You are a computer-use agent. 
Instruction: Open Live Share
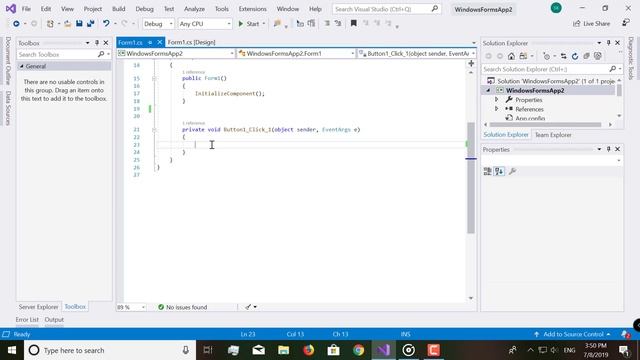591,24
